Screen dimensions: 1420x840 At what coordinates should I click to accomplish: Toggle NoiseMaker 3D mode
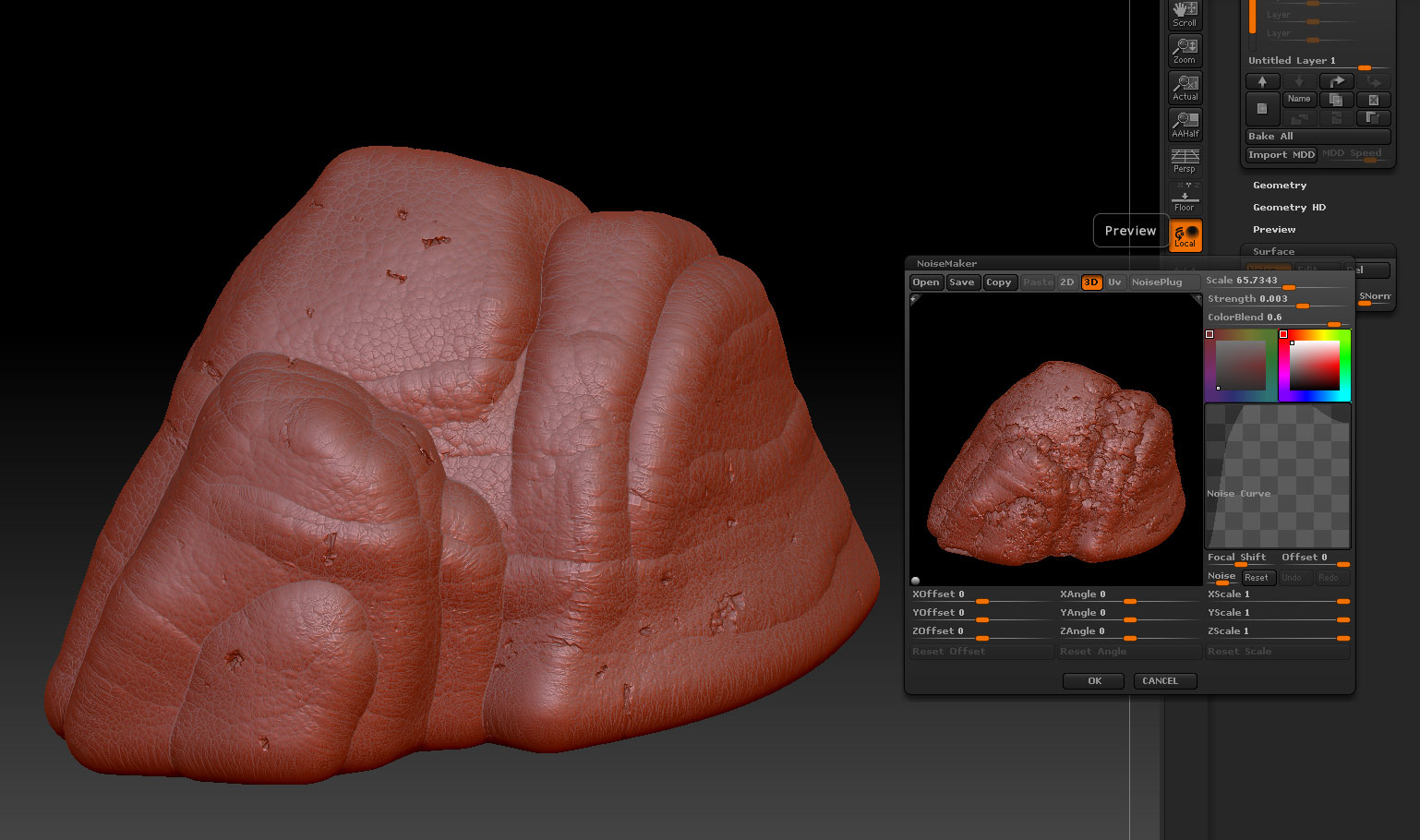(1091, 282)
